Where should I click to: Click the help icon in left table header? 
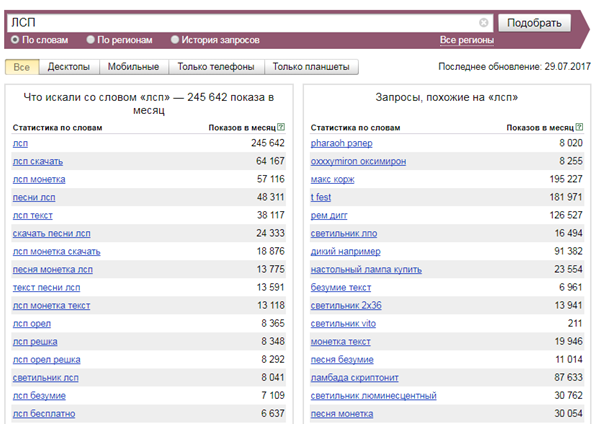(281, 127)
